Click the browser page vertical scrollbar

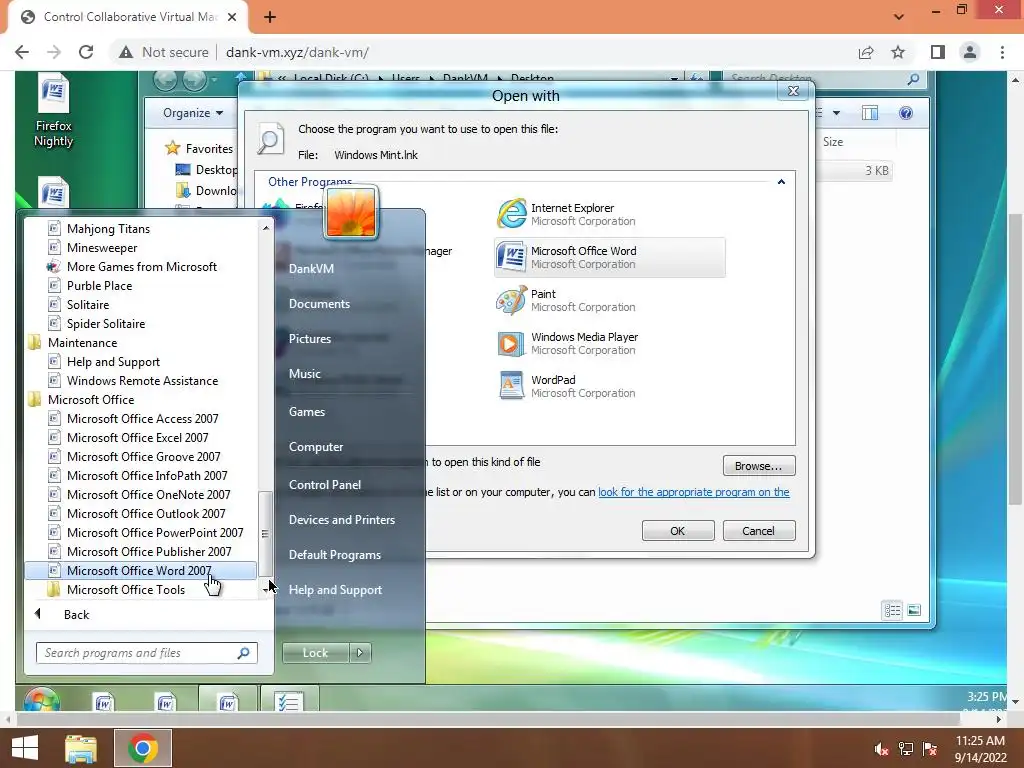point(1015,359)
